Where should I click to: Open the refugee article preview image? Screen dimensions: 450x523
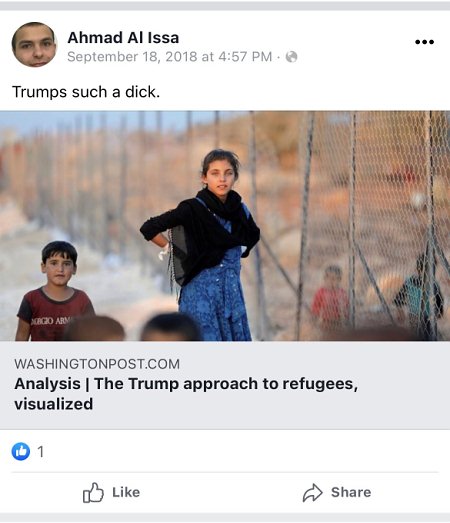click(225, 226)
